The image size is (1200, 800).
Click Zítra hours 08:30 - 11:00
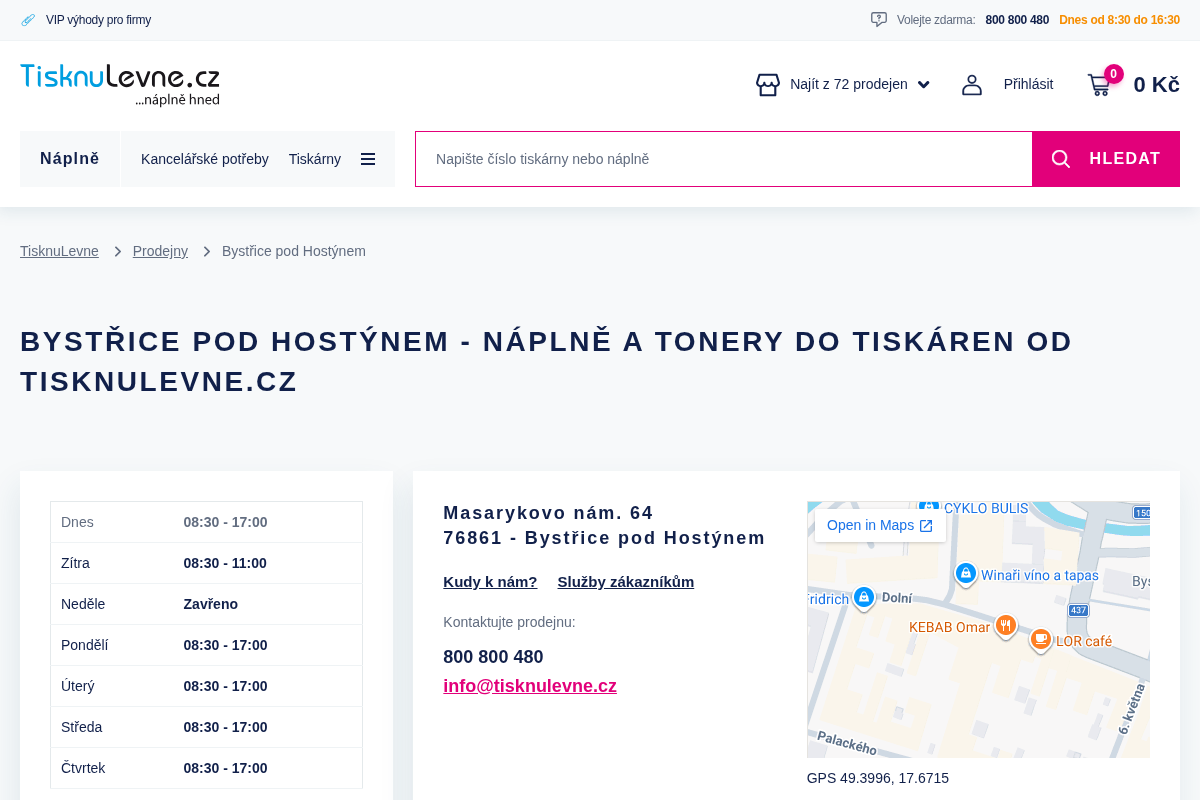pyautogui.click(x=225, y=563)
